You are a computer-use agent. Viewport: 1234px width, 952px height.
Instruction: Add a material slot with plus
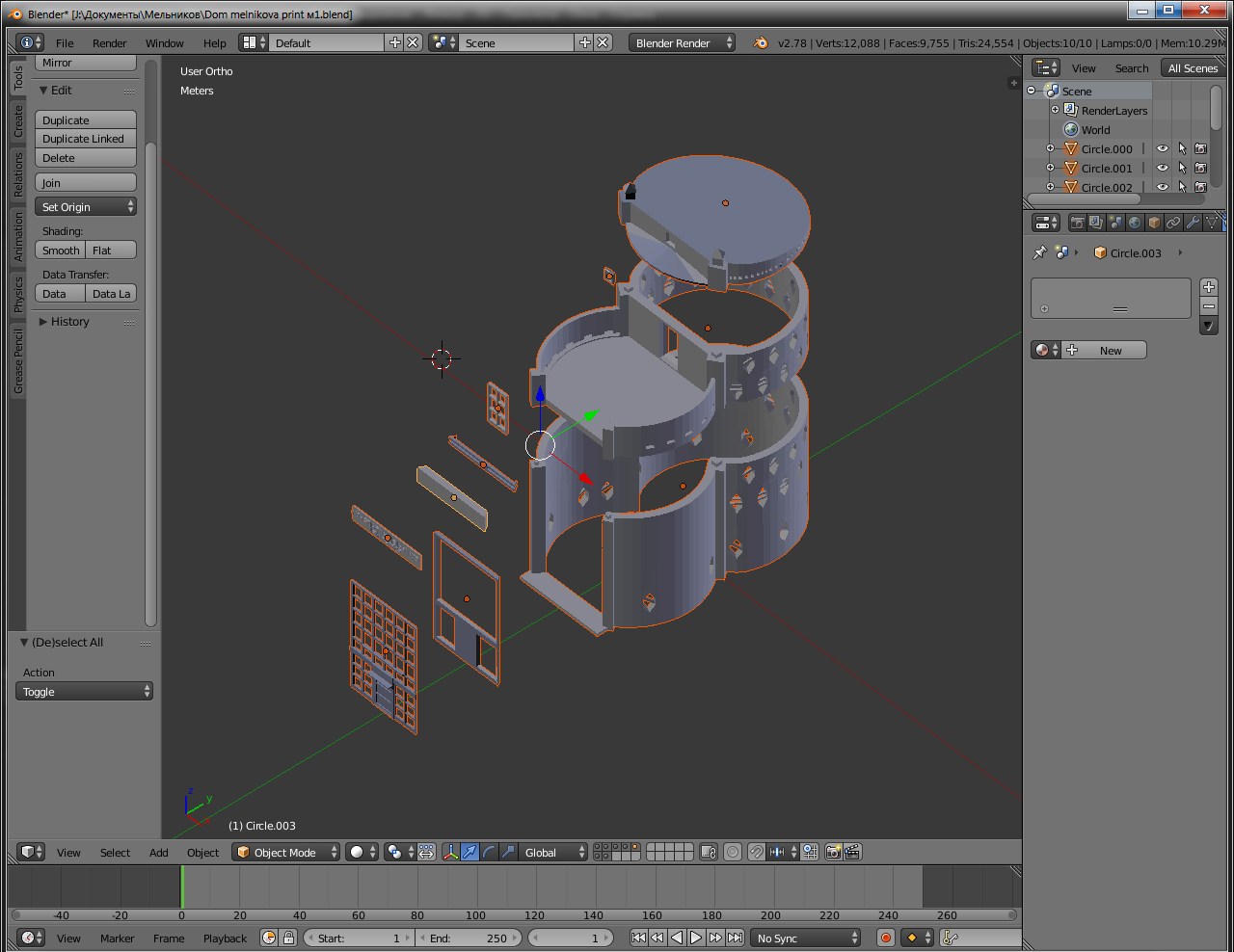[x=1209, y=287]
